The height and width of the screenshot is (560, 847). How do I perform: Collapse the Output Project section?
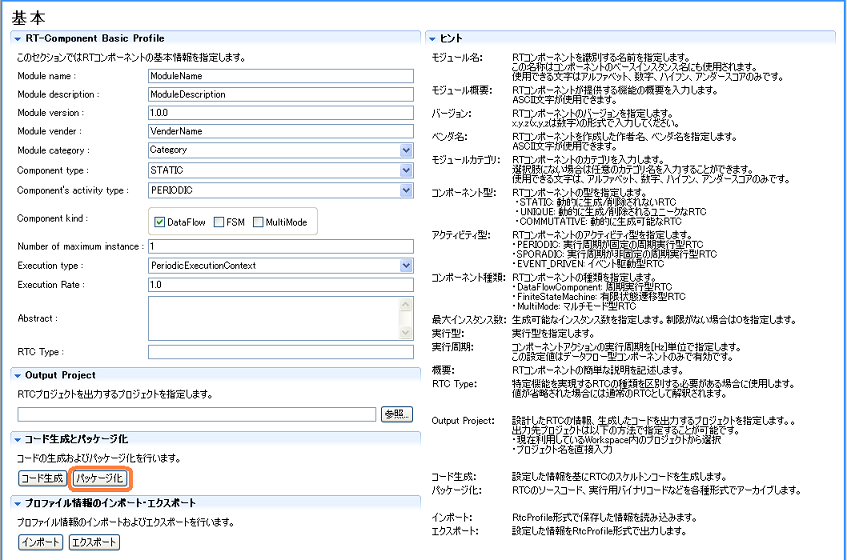coord(18,376)
